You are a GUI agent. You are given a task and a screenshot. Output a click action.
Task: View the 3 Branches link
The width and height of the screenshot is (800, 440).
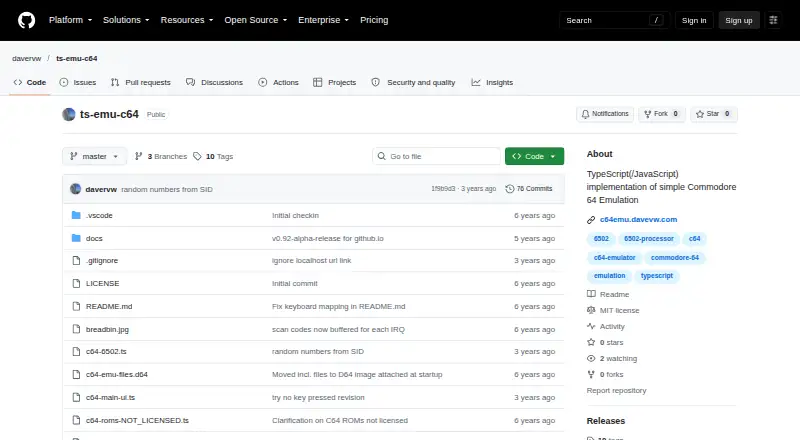click(161, 156)
